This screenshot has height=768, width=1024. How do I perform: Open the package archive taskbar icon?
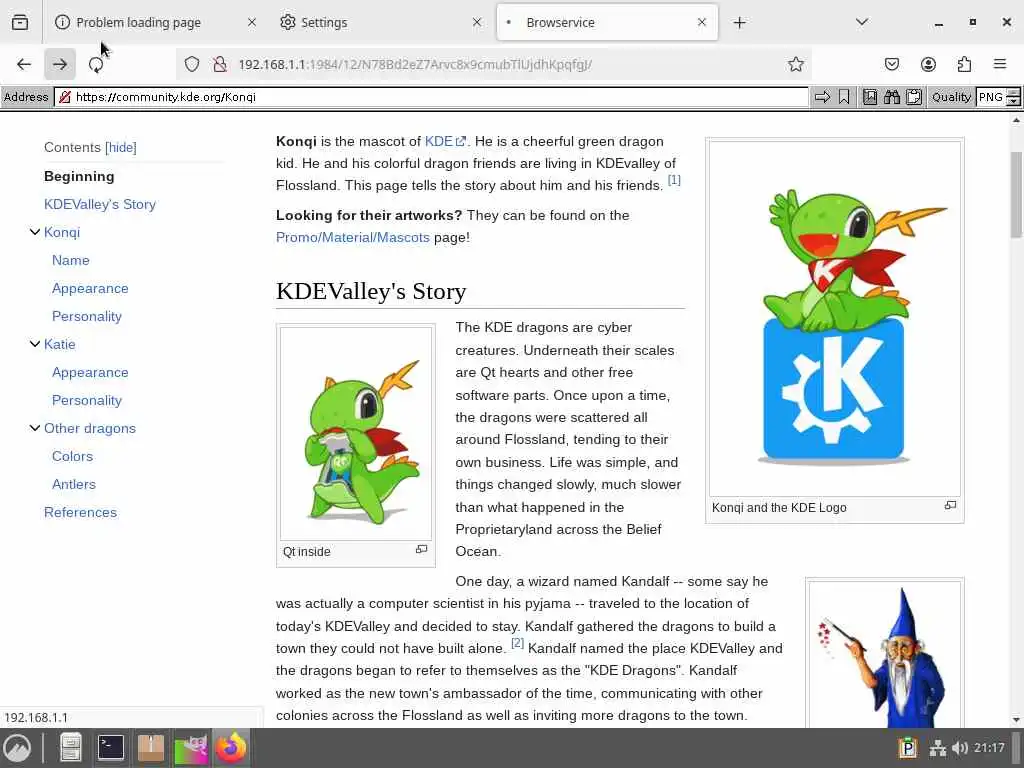151,748
